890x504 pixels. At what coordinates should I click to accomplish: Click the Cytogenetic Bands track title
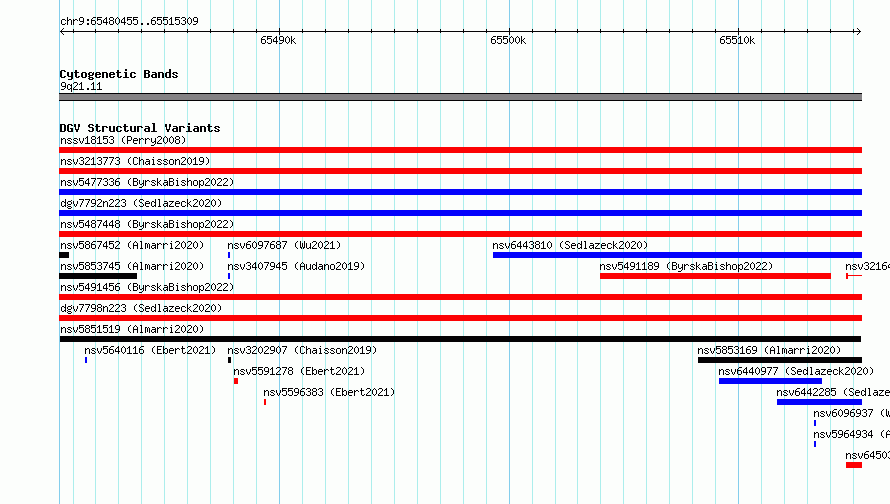tap(119, 74)
